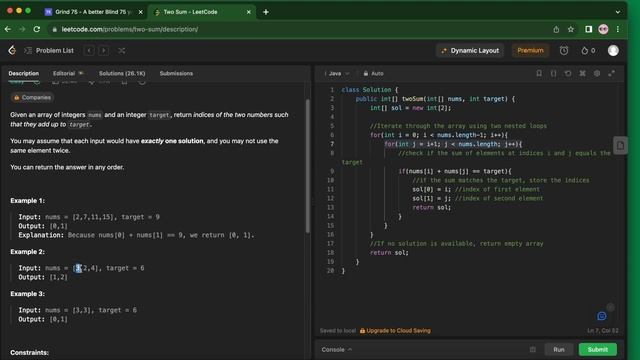This screenshot has height=360, width=640.
Task: Toggle the browser side panel icon
Action: (x=589, y=29)
